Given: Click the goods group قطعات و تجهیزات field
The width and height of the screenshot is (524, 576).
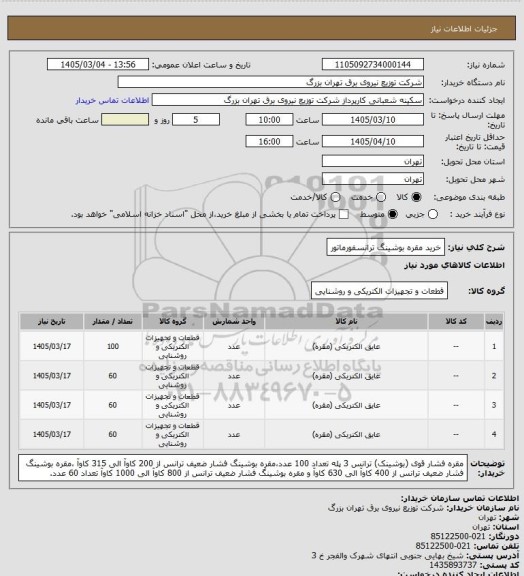Looking at the screenshot, I should 379,291.
